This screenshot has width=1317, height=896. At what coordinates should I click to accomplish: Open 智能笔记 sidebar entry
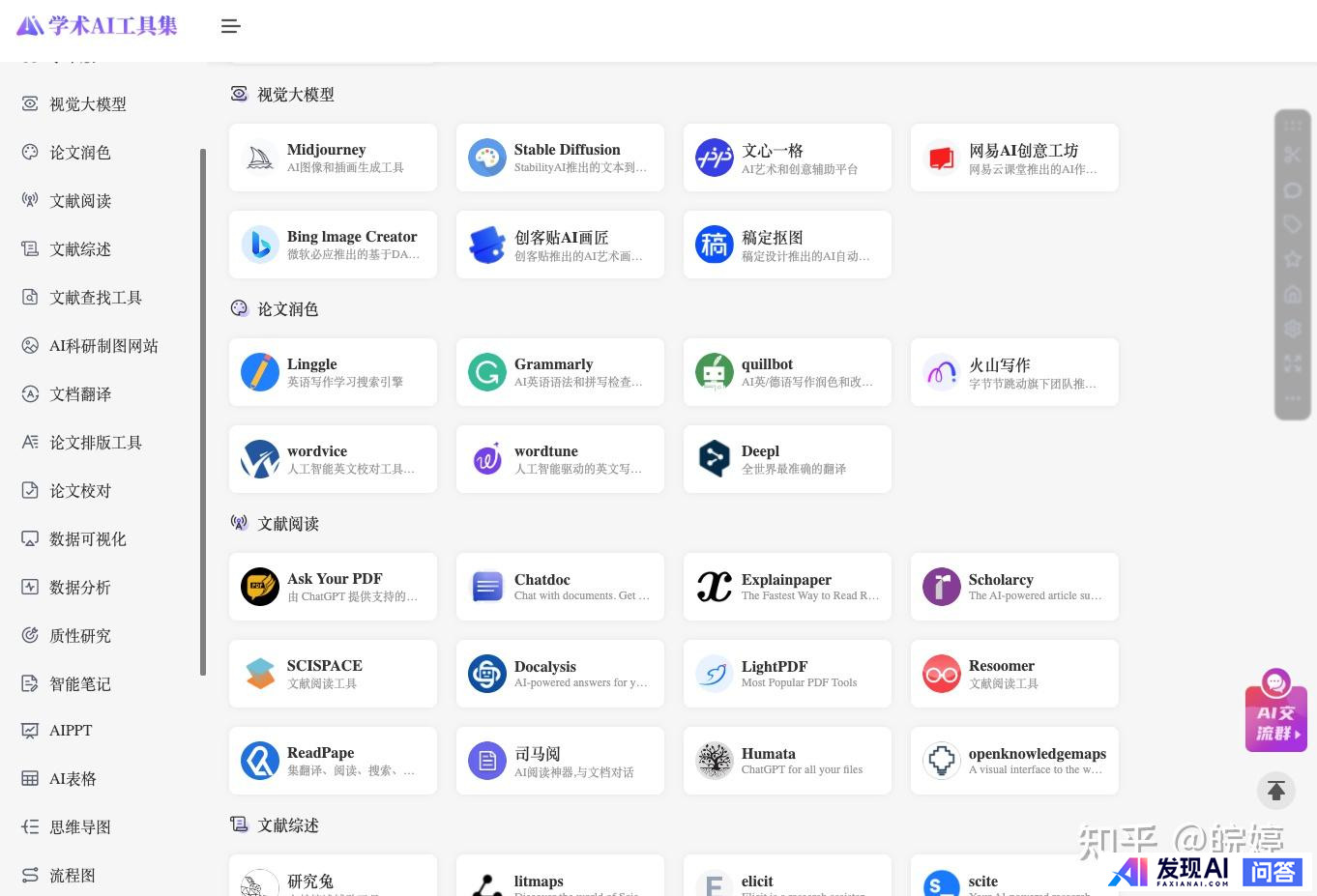(80, 684)
